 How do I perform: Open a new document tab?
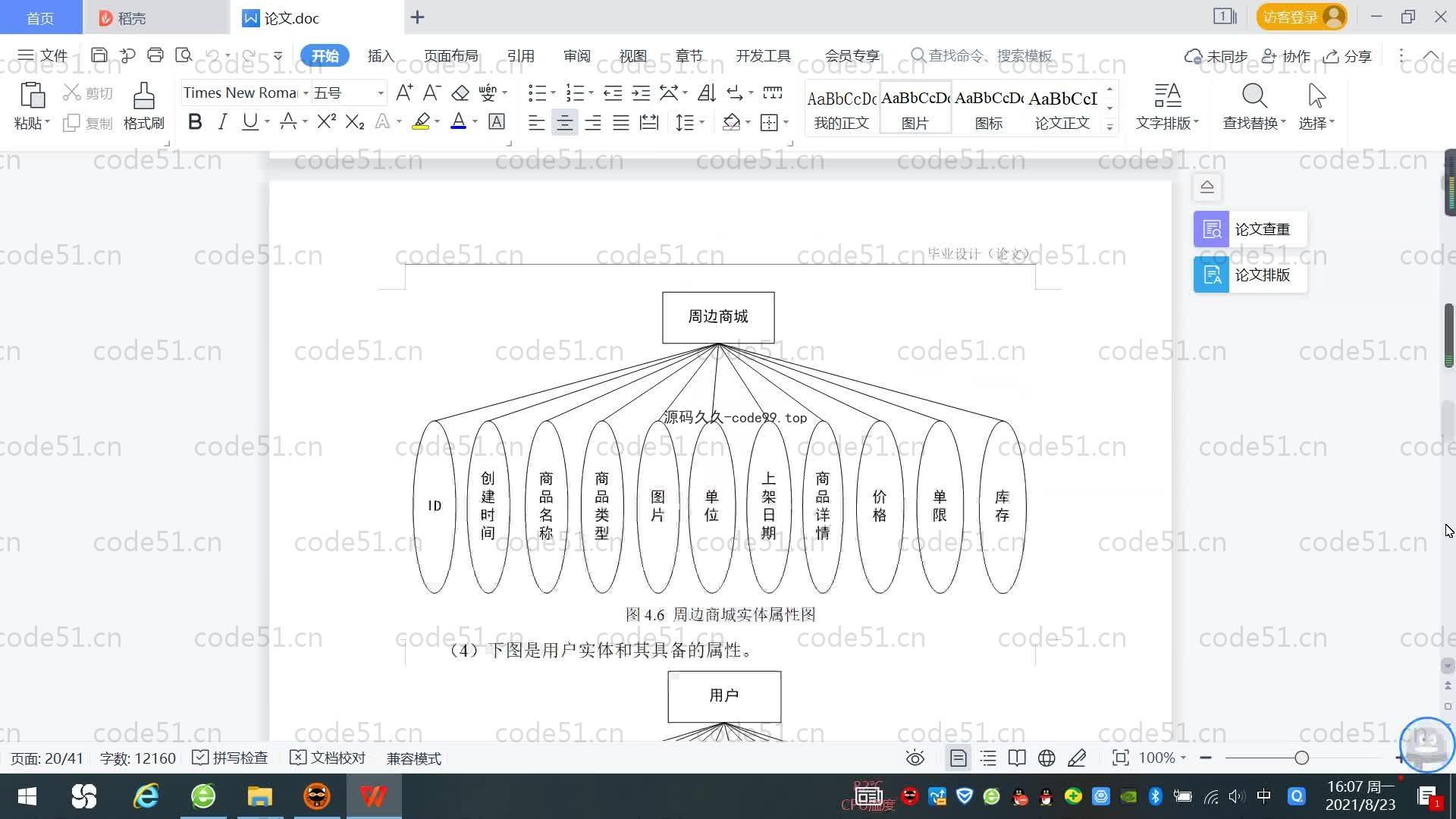pyautogui.click(x=417, y=17)
